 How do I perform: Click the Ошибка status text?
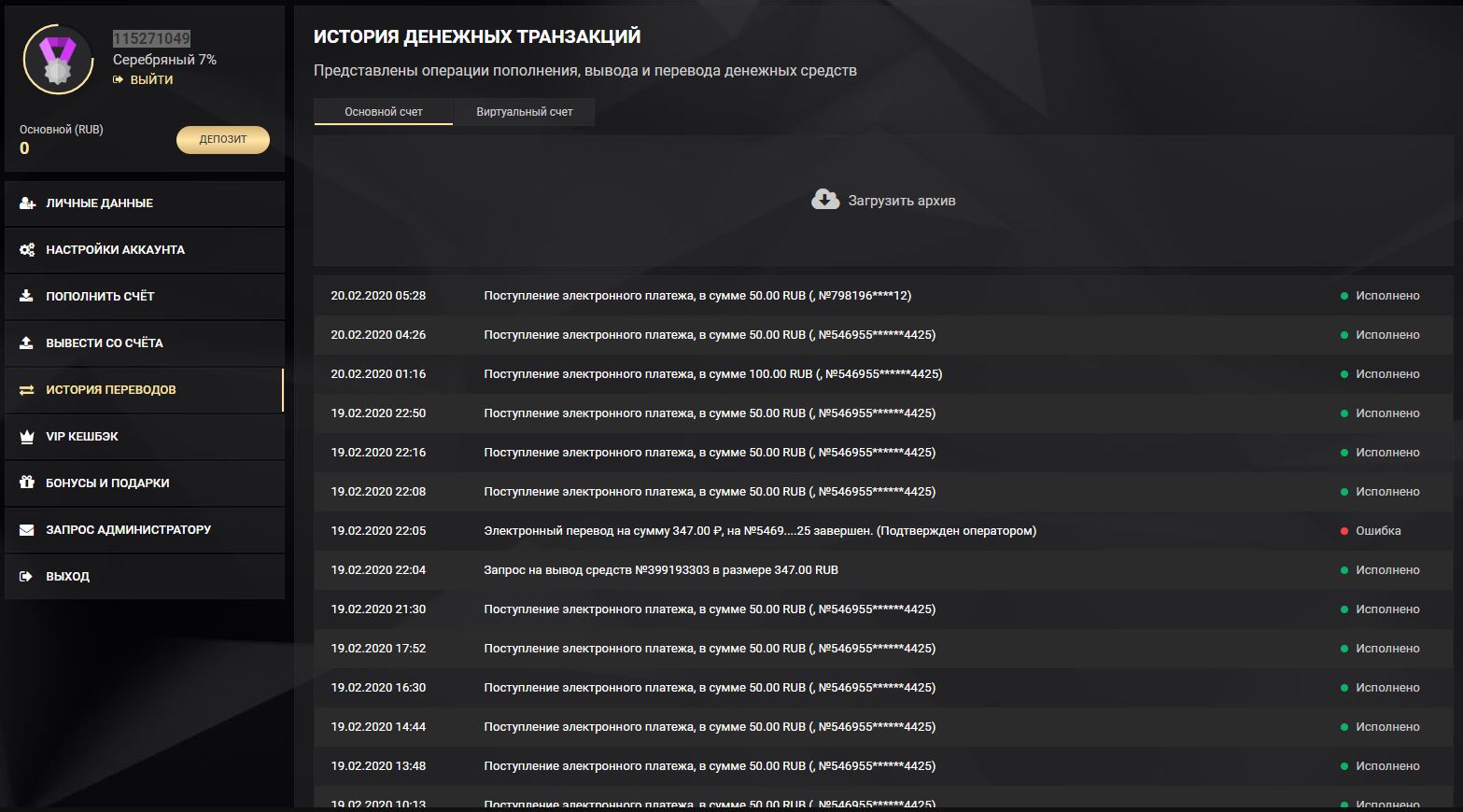[x=1378, y=531]
